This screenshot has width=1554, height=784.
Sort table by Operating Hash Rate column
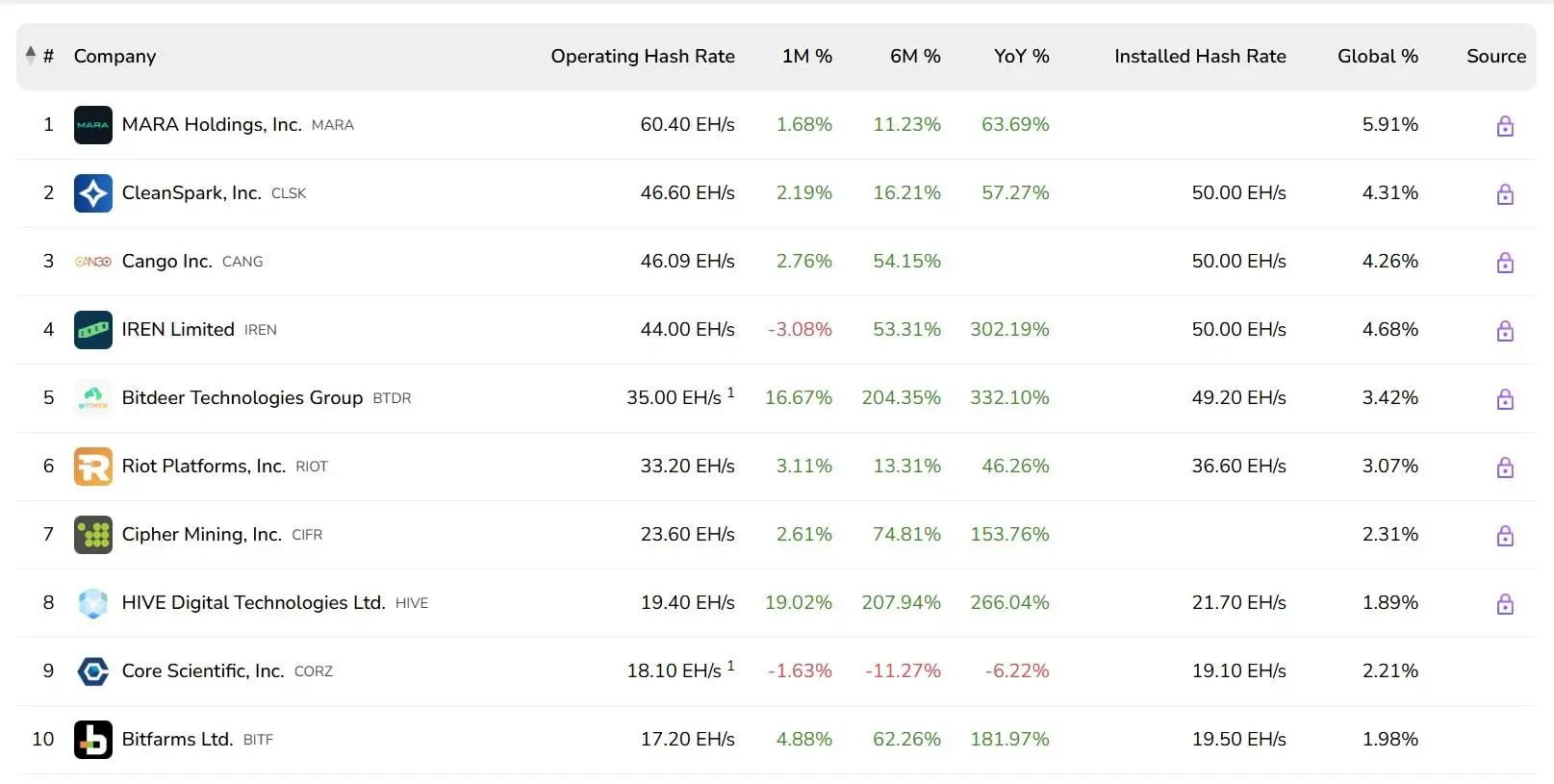pyautogui.click(x=642, y=56)
